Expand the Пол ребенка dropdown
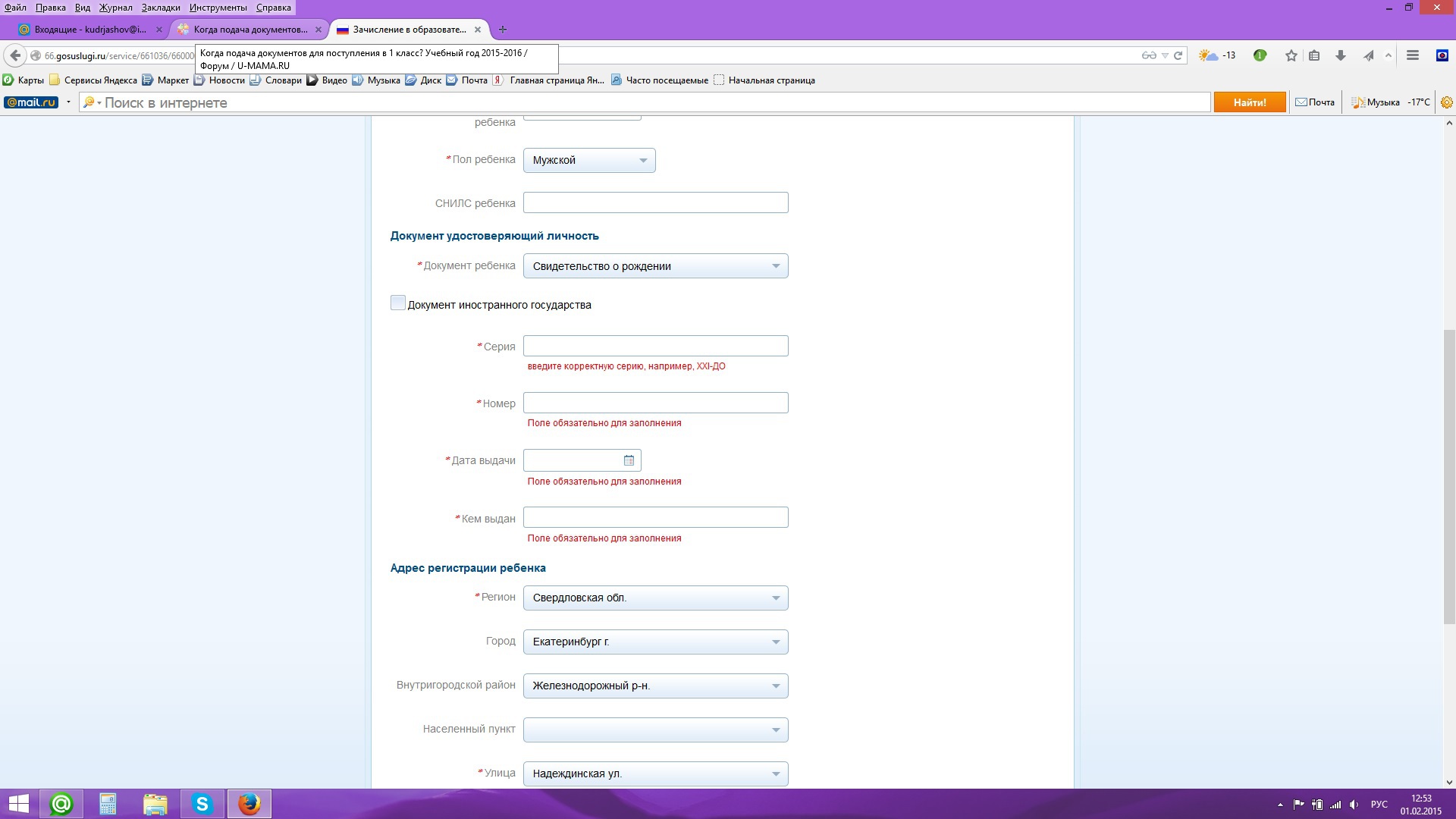The image size is (1456, 819). pyautogui.click(x=589, y=160)
